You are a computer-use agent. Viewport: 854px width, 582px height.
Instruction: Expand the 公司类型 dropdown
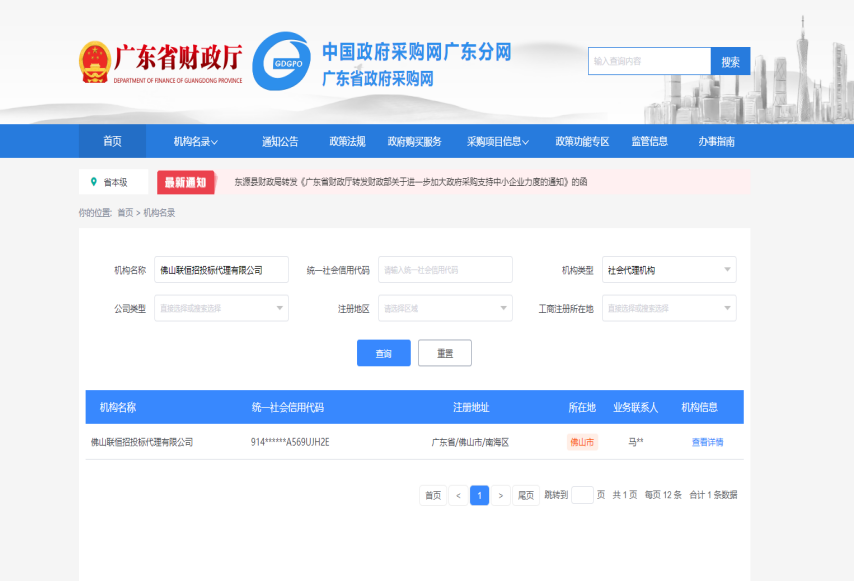tap(221, 309)
